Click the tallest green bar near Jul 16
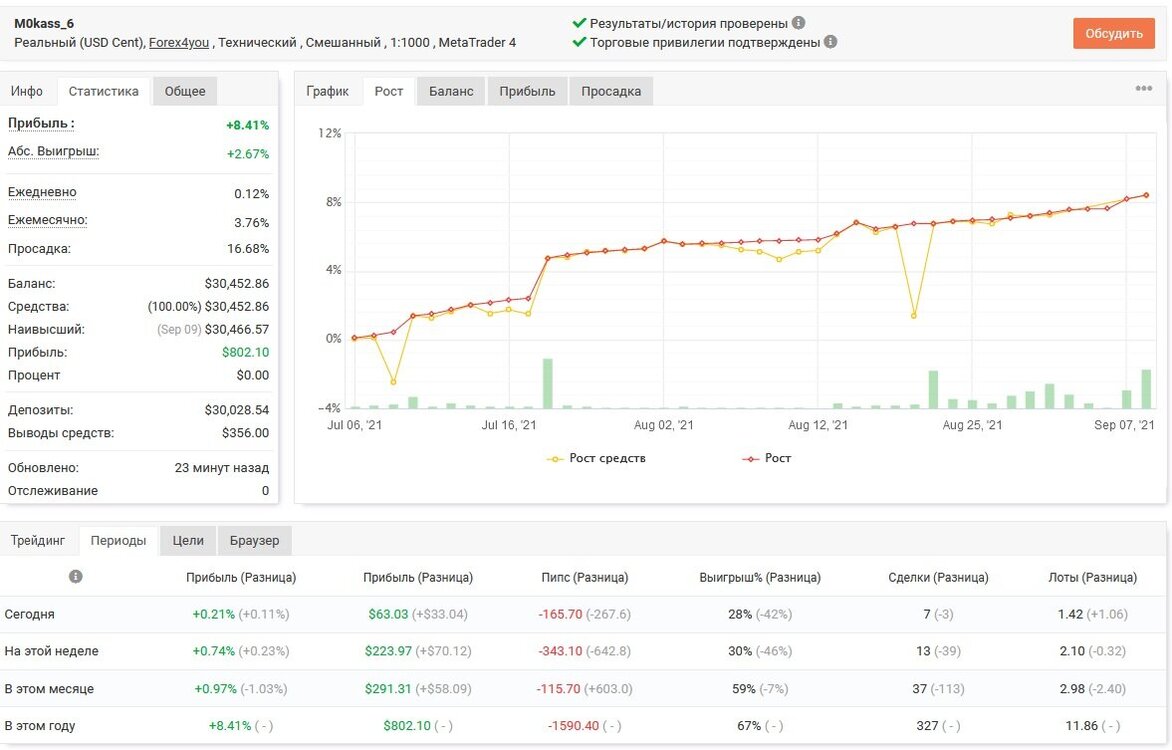This screenshot has width=1172, height=750. point(548,384)
